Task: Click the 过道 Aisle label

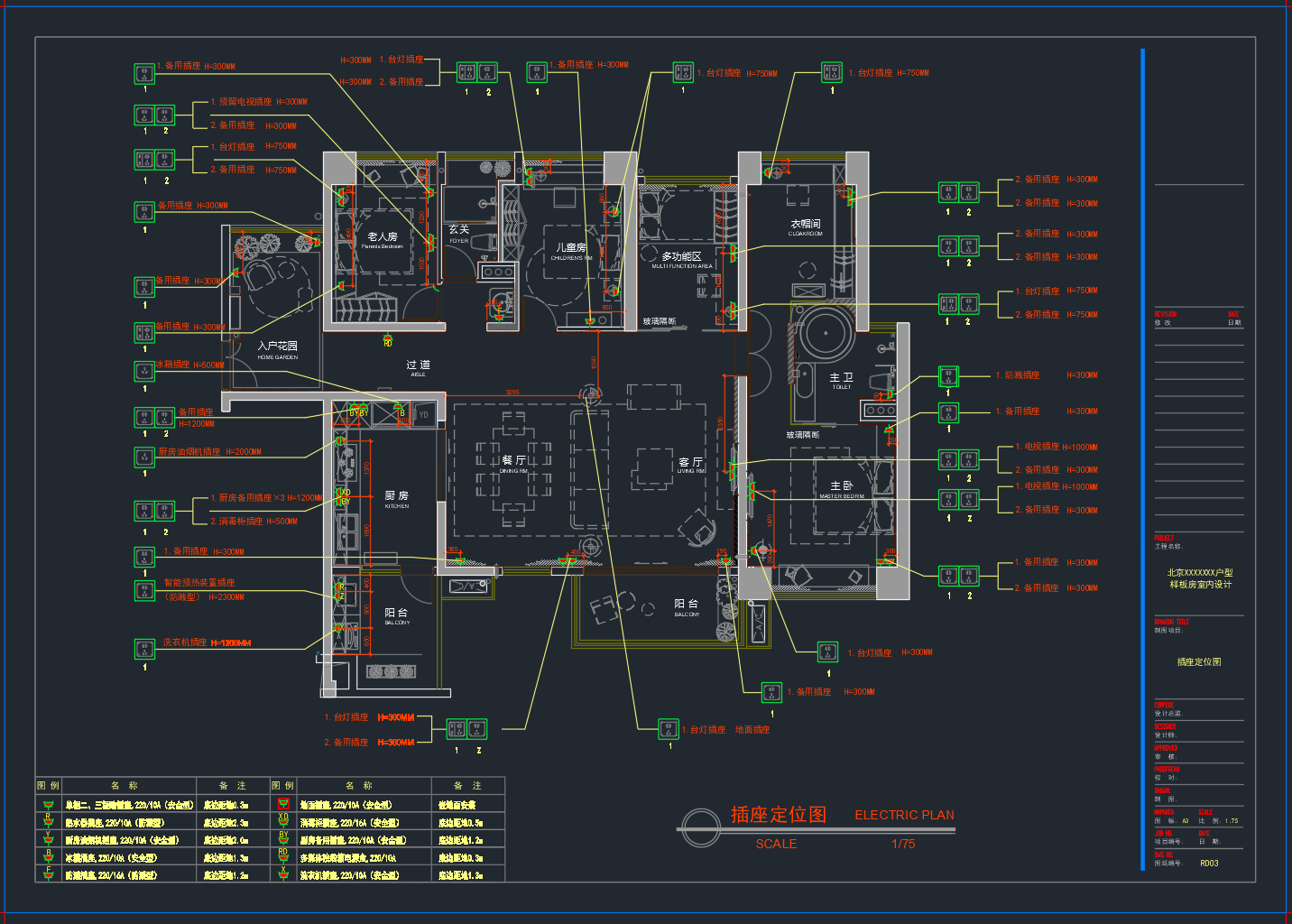Action: 418,367
